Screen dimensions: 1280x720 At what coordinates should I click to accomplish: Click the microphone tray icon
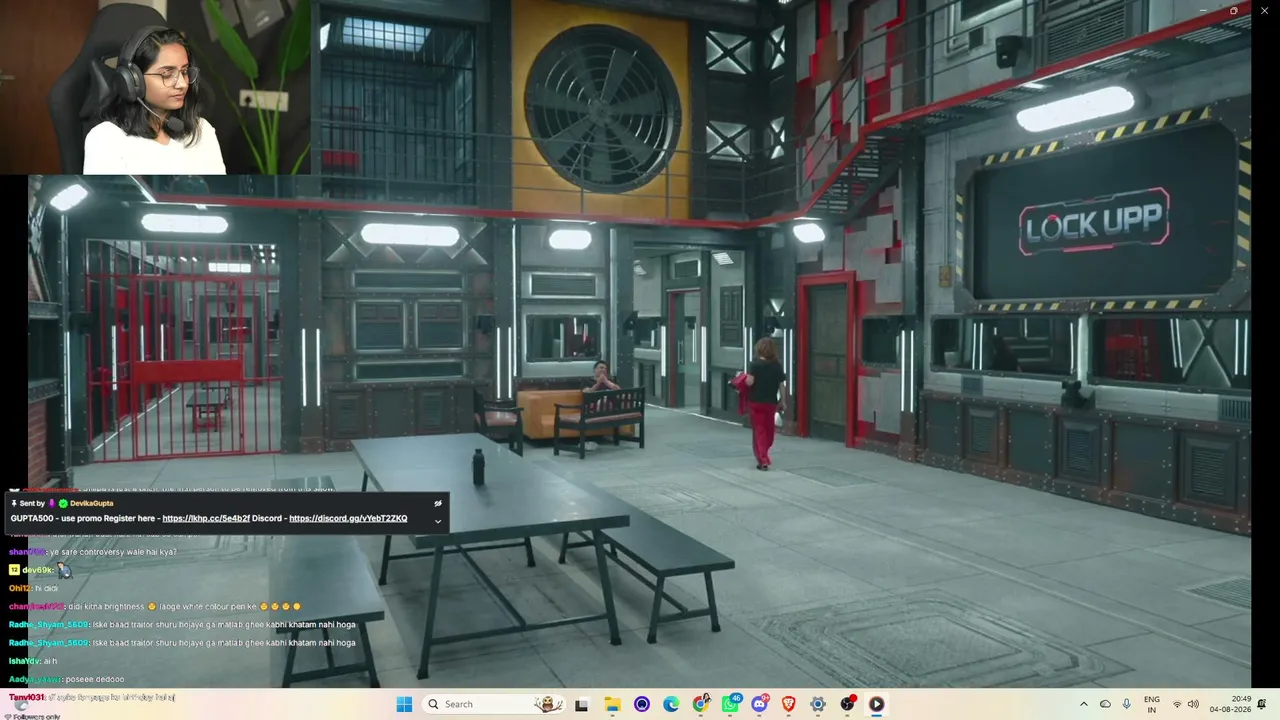[x=1127, y=704]
